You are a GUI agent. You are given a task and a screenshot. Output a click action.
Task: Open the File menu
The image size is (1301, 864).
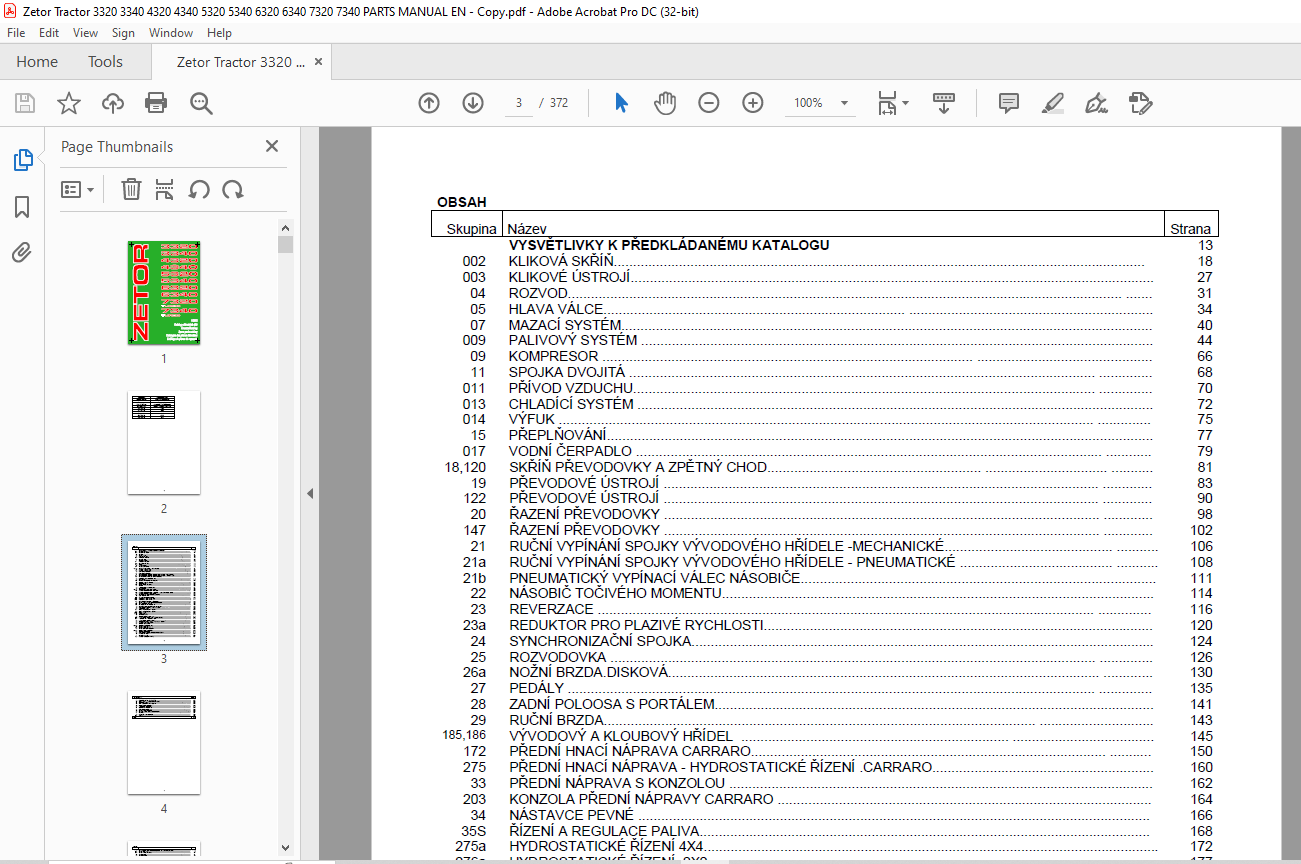16,33
